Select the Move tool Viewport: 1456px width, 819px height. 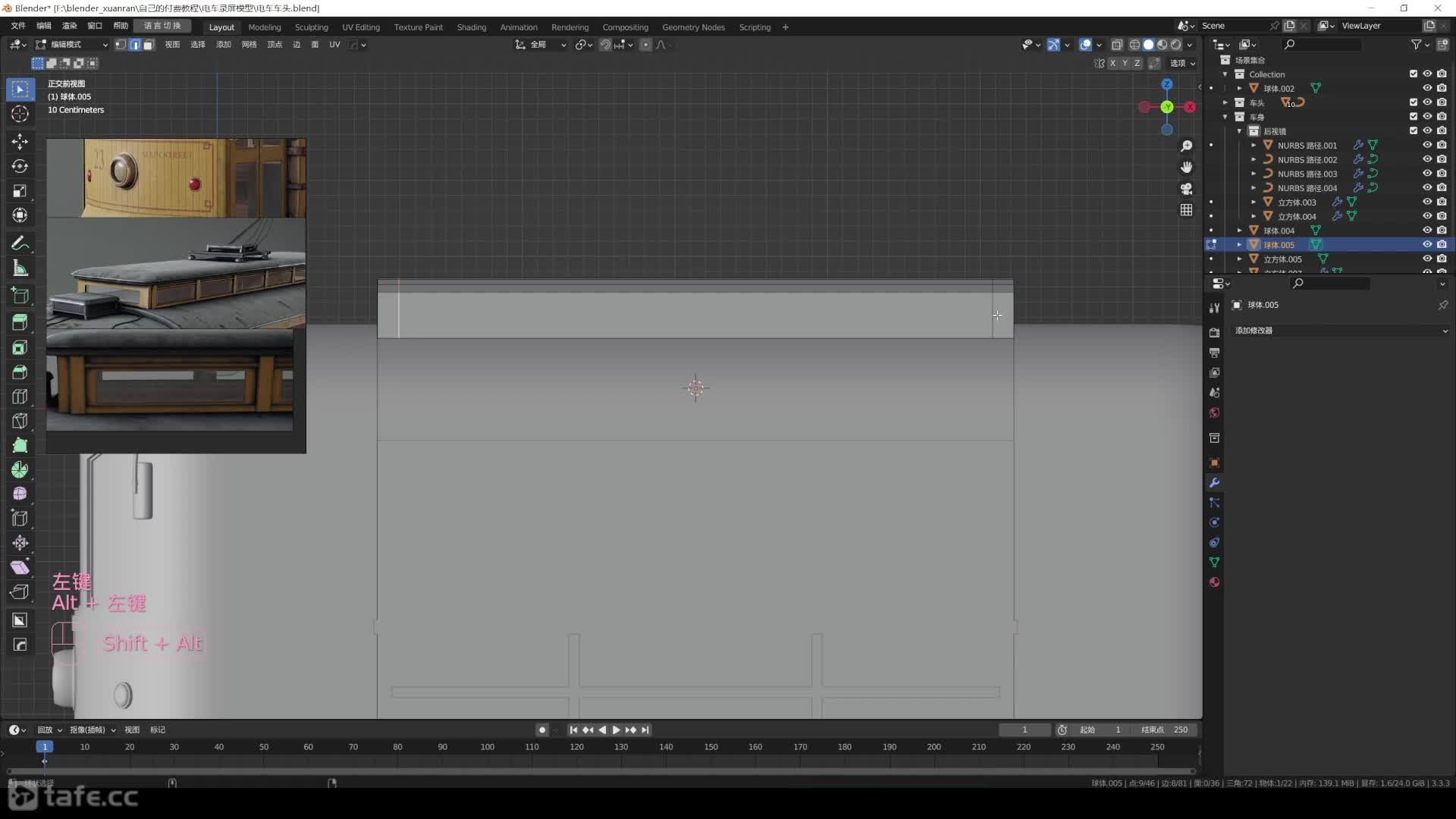[x=20, y=142]
